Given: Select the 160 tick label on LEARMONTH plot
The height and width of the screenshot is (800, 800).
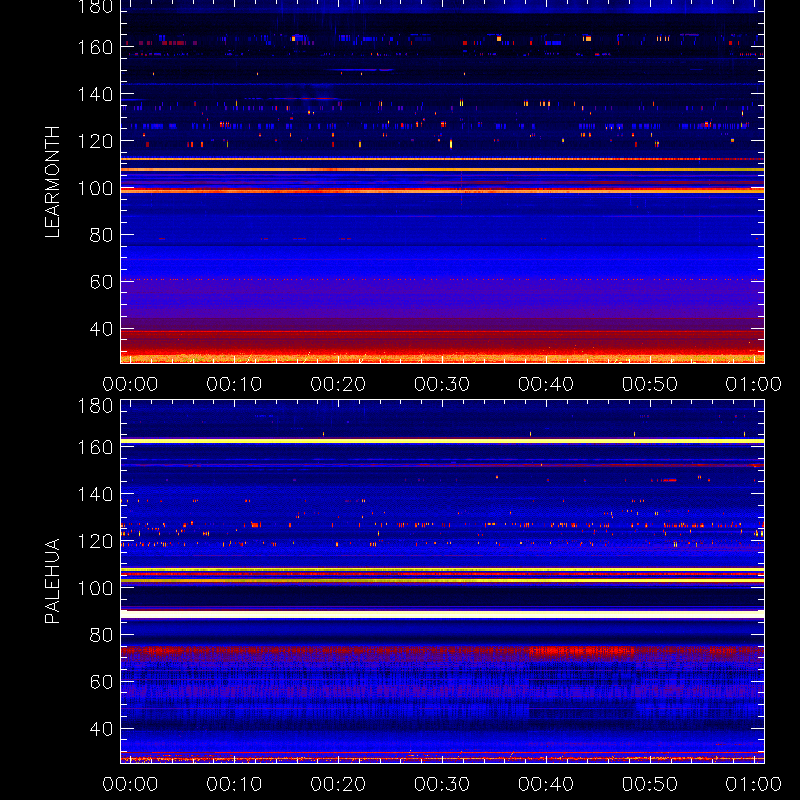Looking at the screenshot, I should pyautogui.click(x=95, y=47).
